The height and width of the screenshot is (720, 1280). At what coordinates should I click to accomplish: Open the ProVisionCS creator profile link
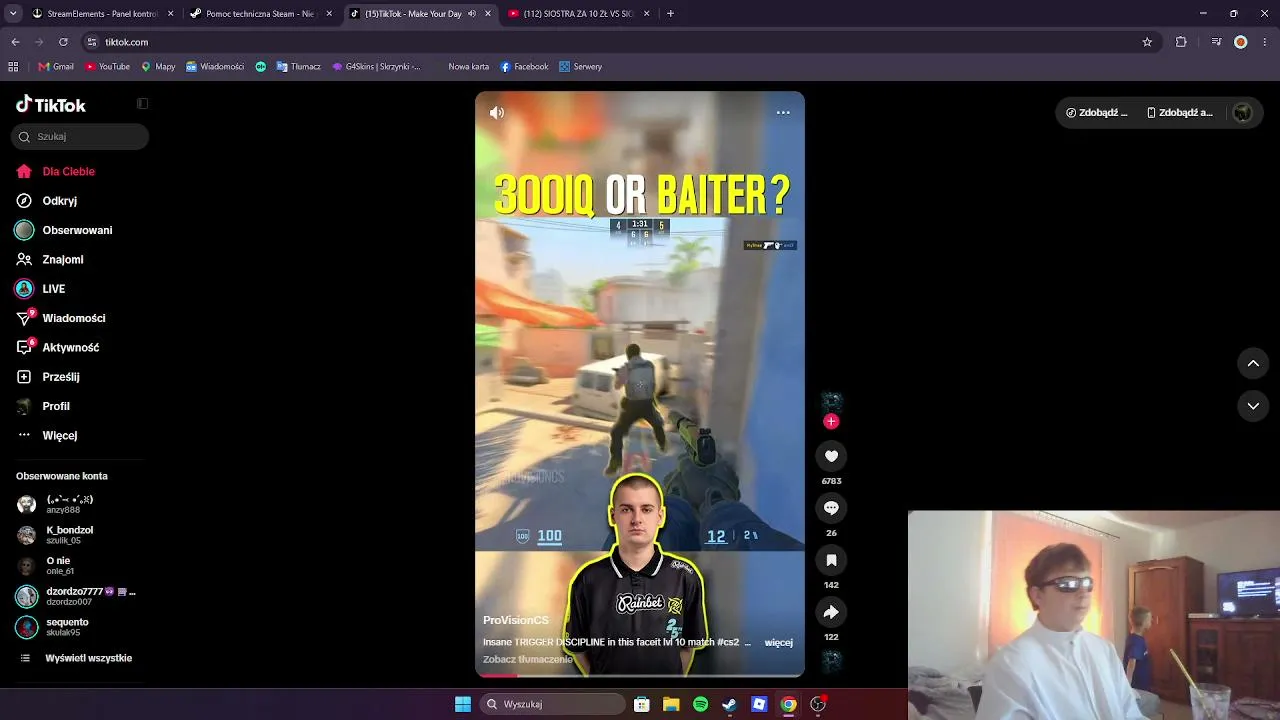[516, 621]
